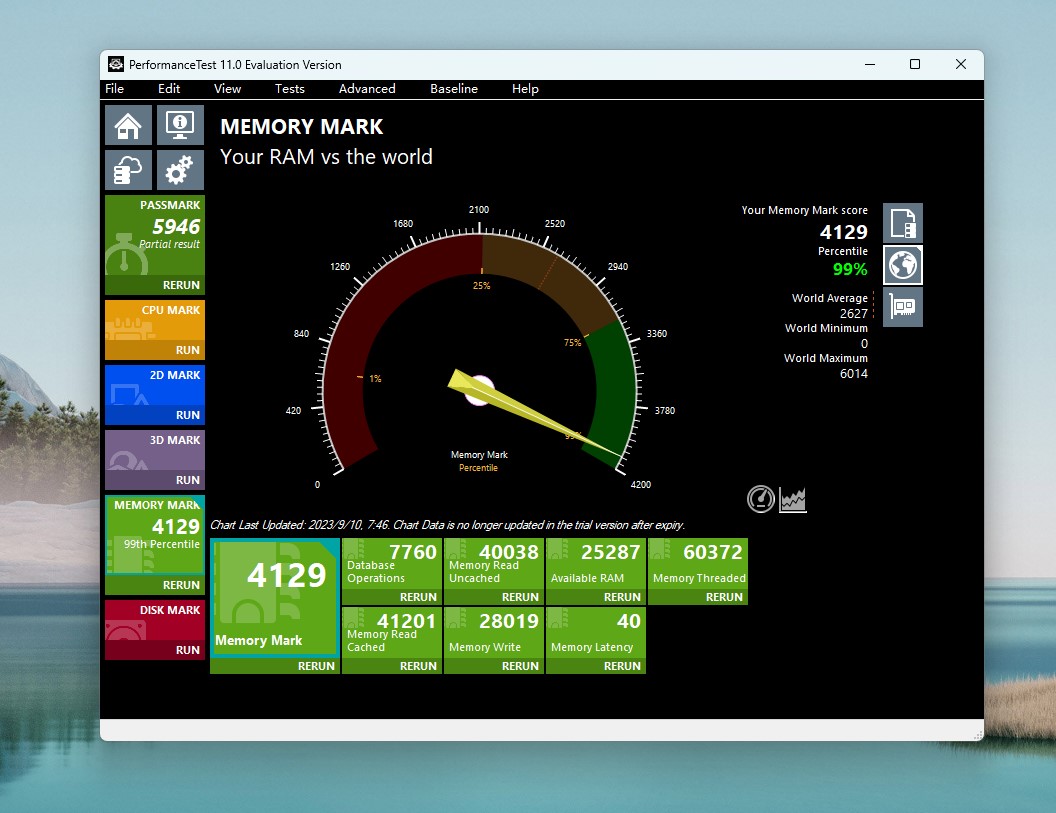Select the 2D Mark tile
The height and width of the screenshot is (813, 1056).
tap(155, 386)
